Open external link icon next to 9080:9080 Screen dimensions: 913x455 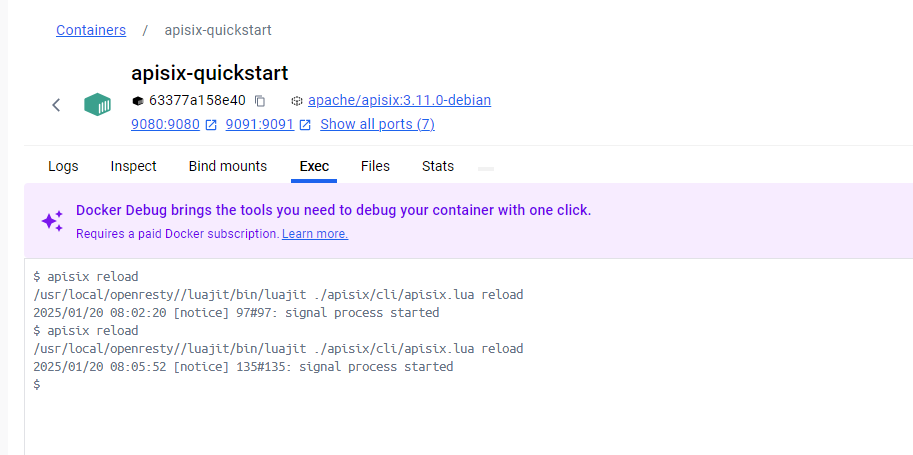tap(211, 125)
